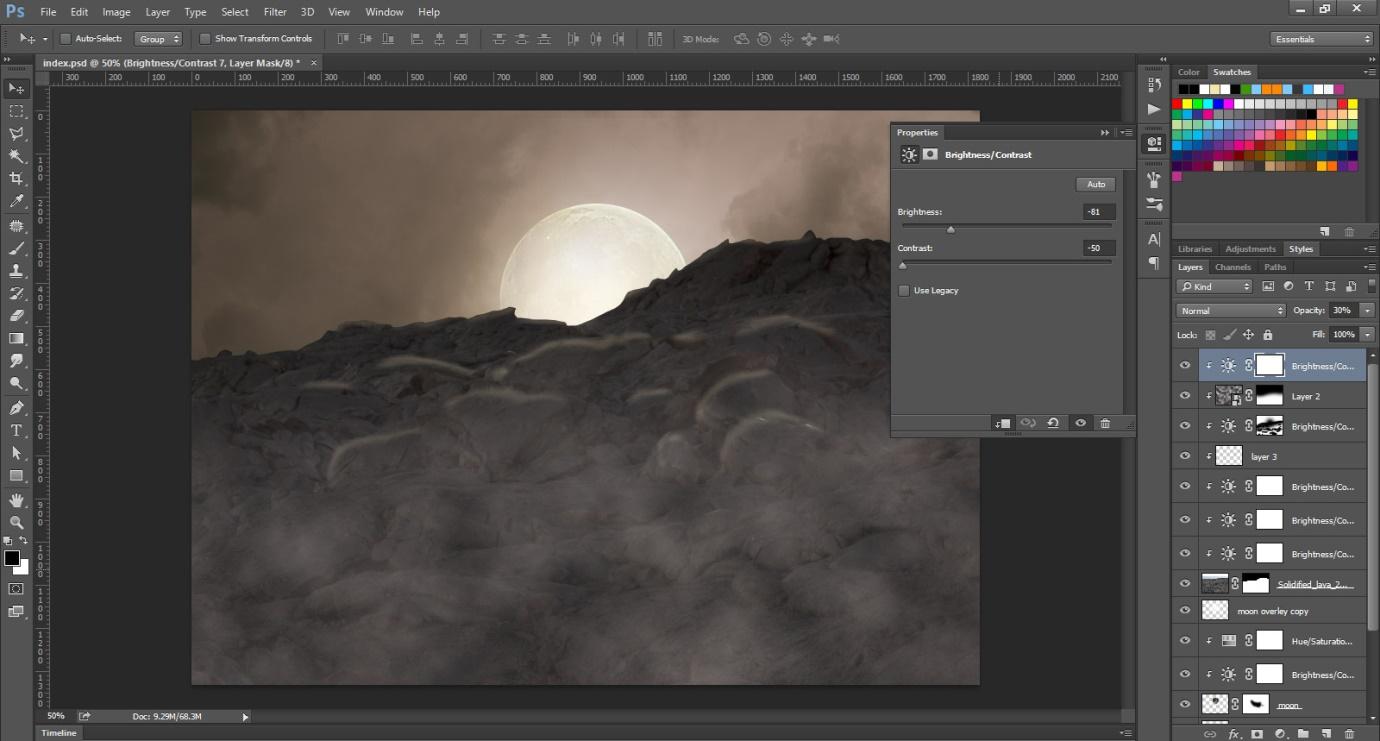
Task: Open the Timeline panel
Action: (59, 733)
